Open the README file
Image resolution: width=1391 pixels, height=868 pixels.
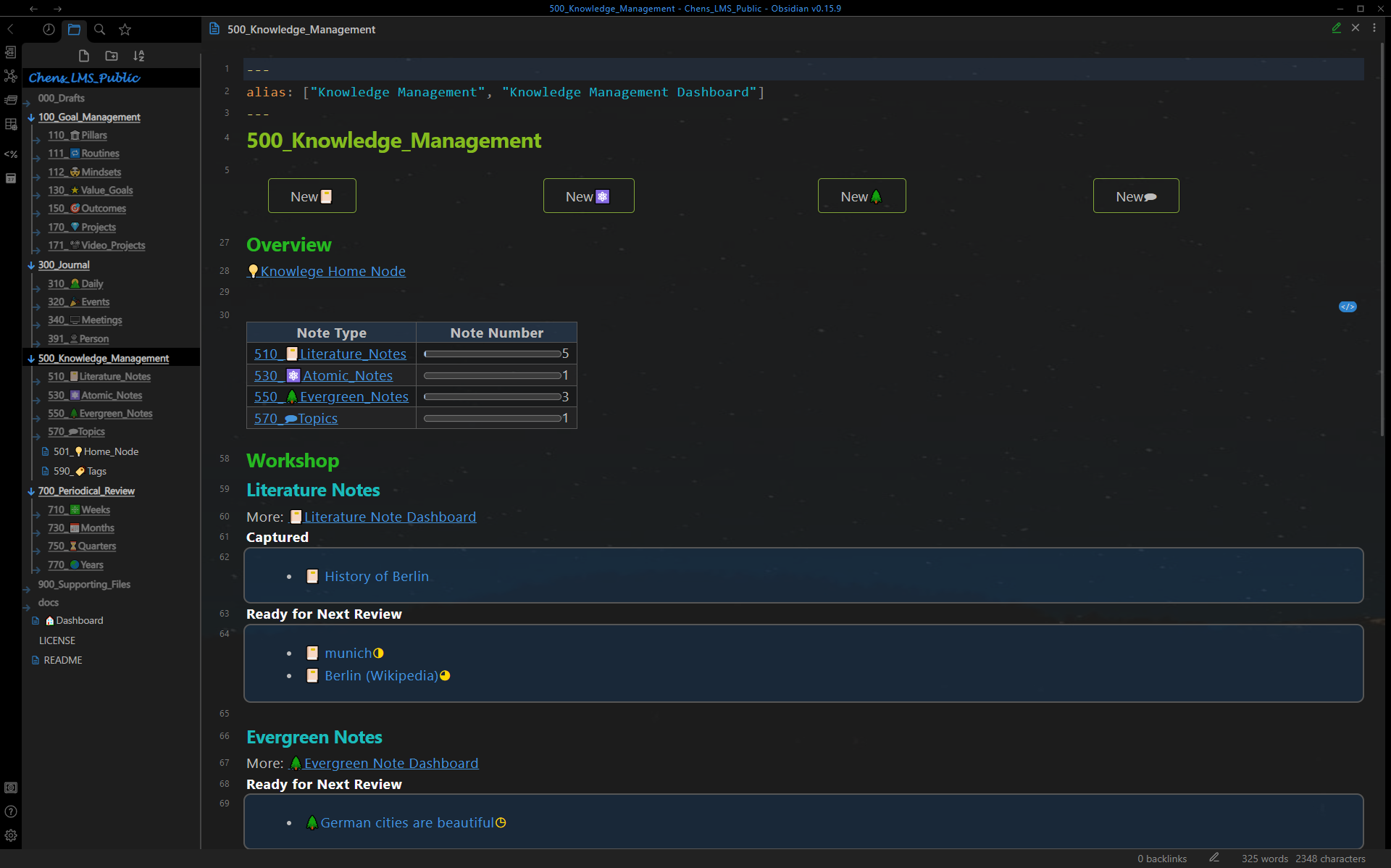63,660
